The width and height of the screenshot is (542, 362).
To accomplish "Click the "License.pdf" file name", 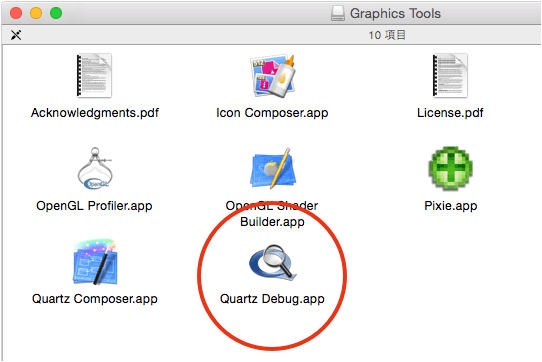I will click(450, 113).
